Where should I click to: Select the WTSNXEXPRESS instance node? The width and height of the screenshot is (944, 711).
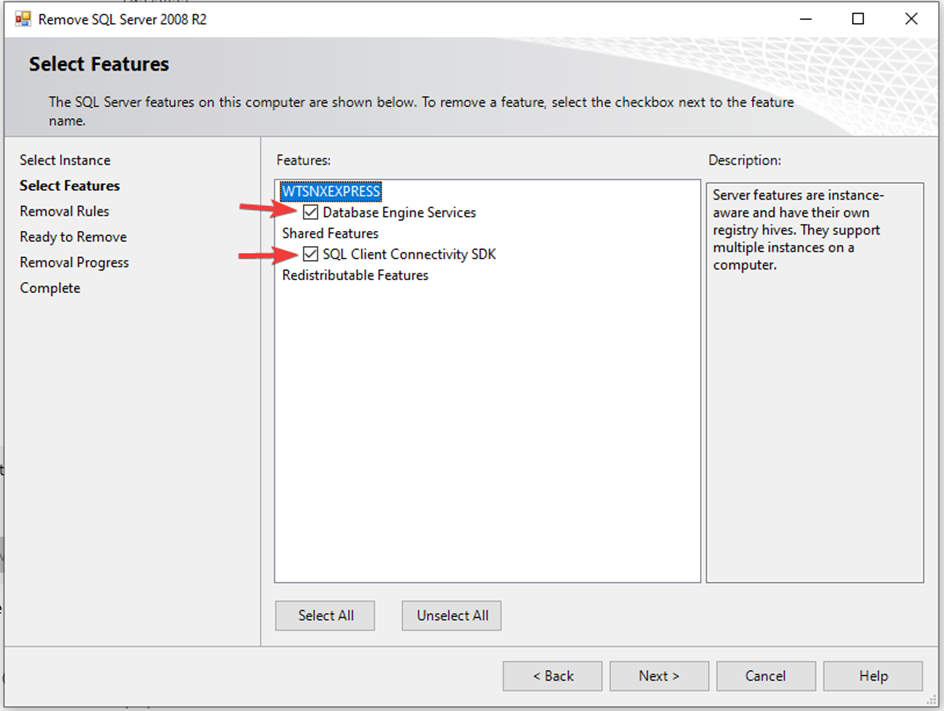click(x=331, y=191)
